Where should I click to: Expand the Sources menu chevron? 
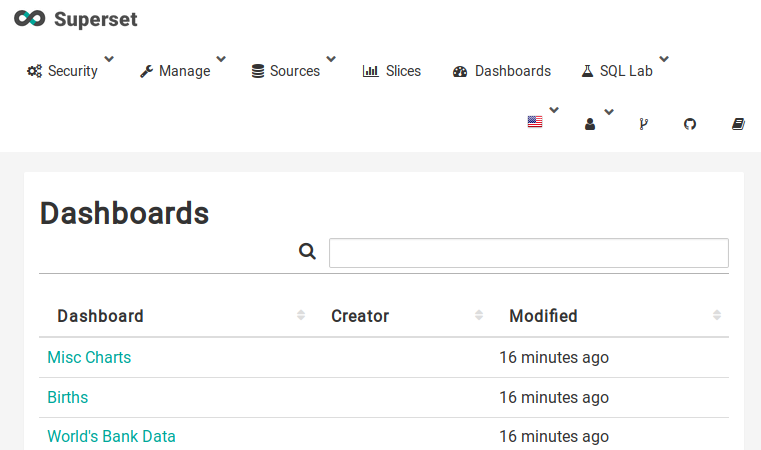tap(331, 59)
